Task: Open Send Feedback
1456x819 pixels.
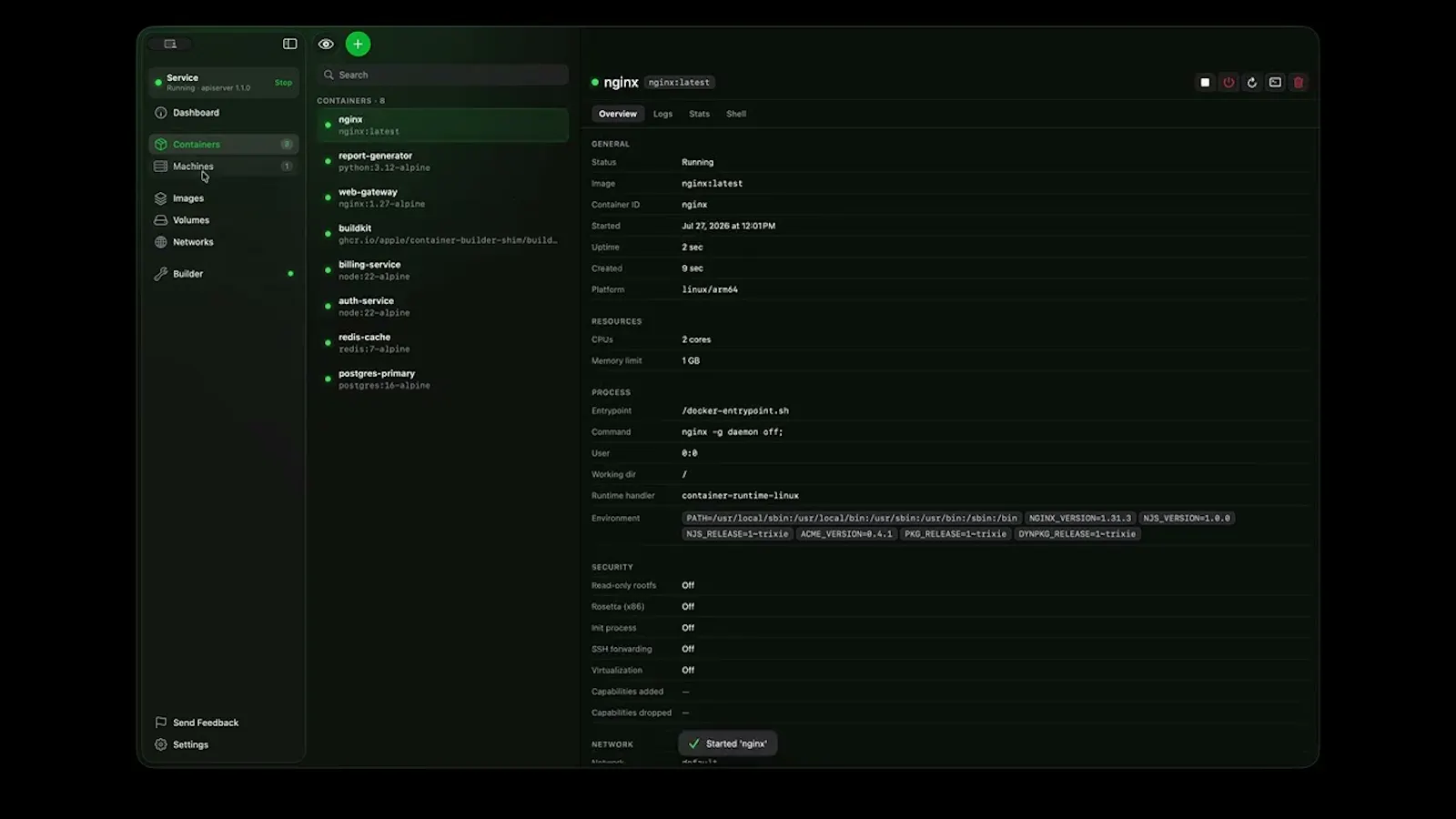Action: tap(206, 723)
